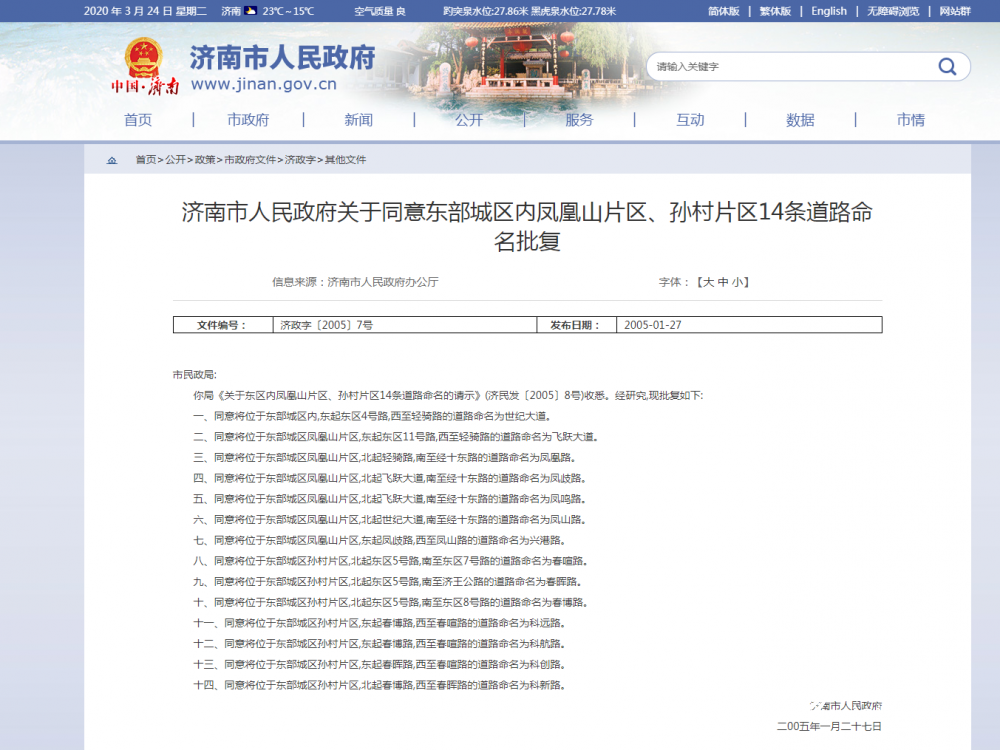Focus the keyword search input field

click(785, 67)
